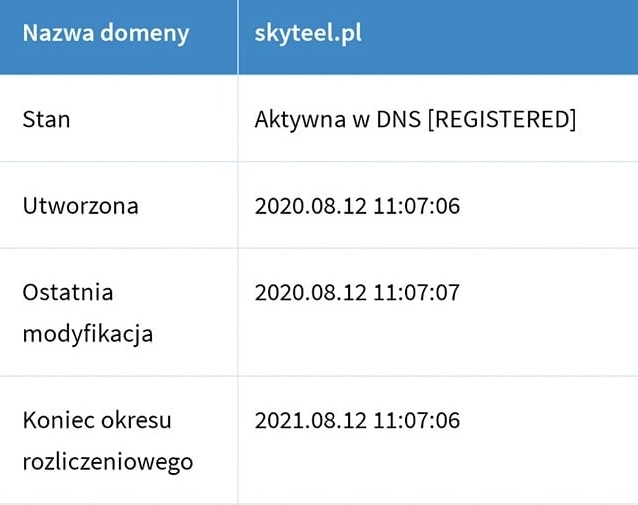Viewport: 638px width, 505px height.
Task: Click the word 'modyfikacja' in label
Action: (x=87, y=334)
